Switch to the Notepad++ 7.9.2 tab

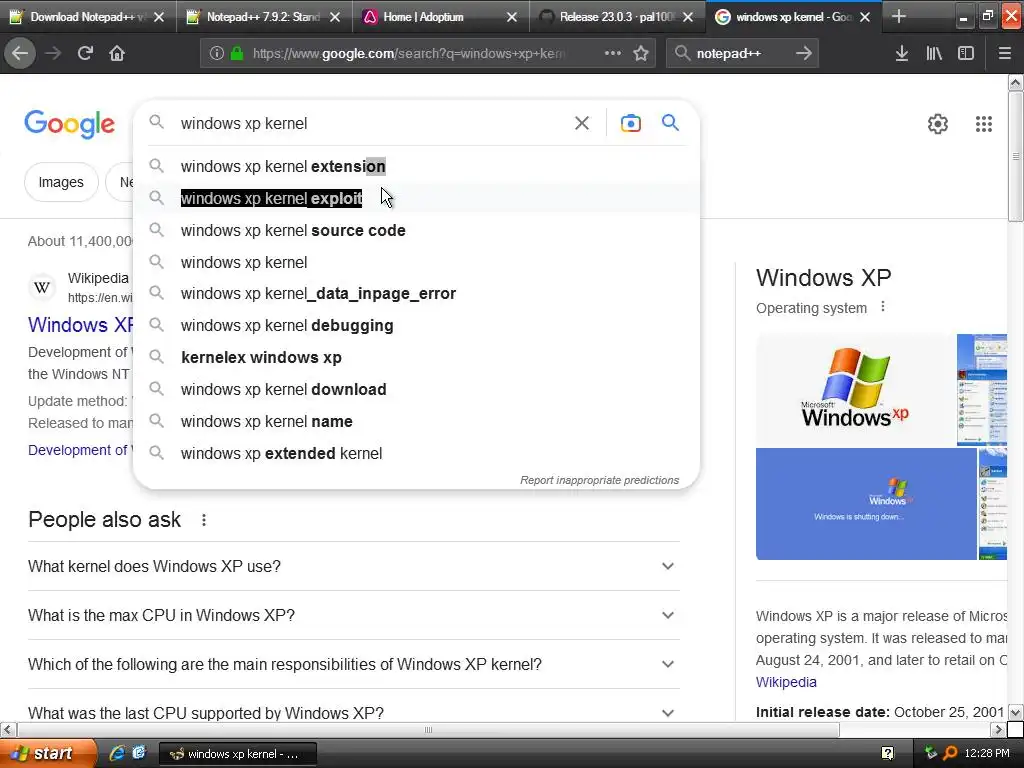(264, 17)
